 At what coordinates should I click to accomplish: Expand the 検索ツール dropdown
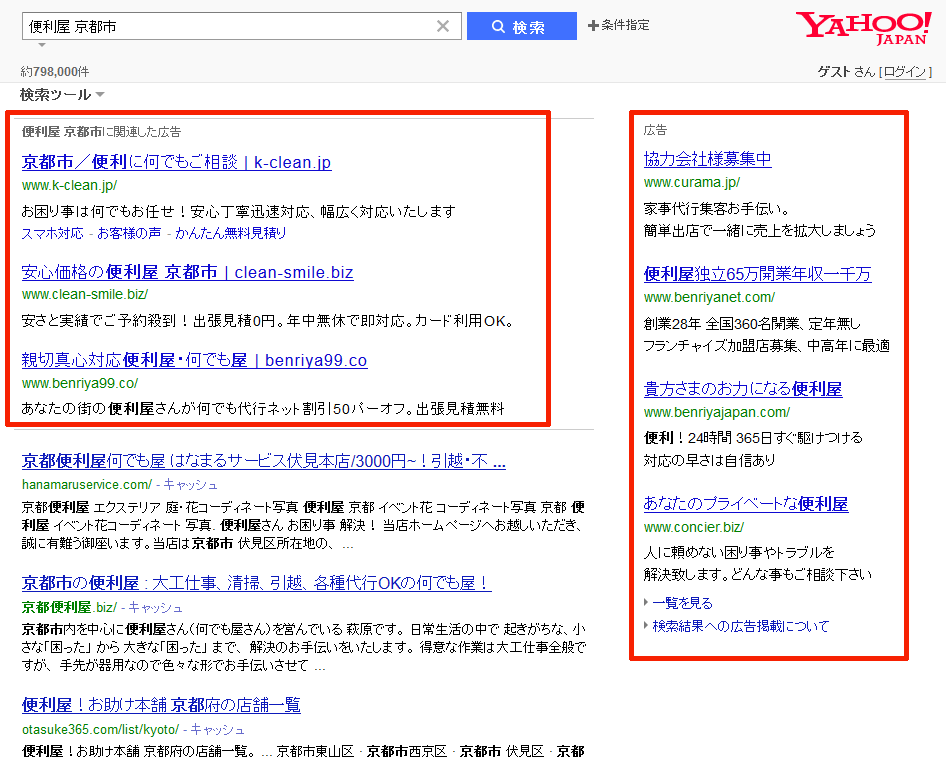tap(62, 95)
